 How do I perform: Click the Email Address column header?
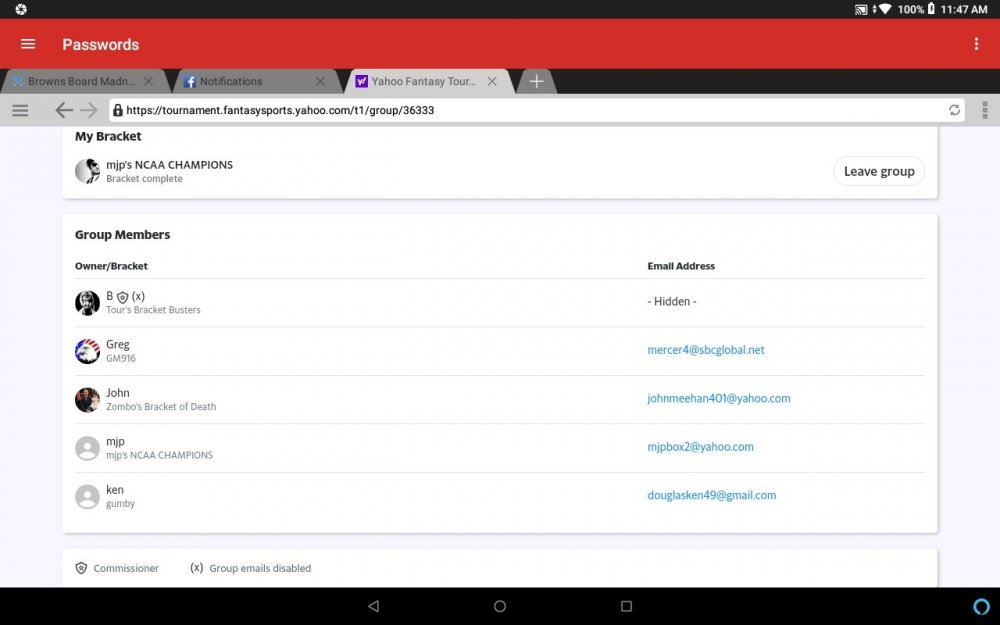681,266
